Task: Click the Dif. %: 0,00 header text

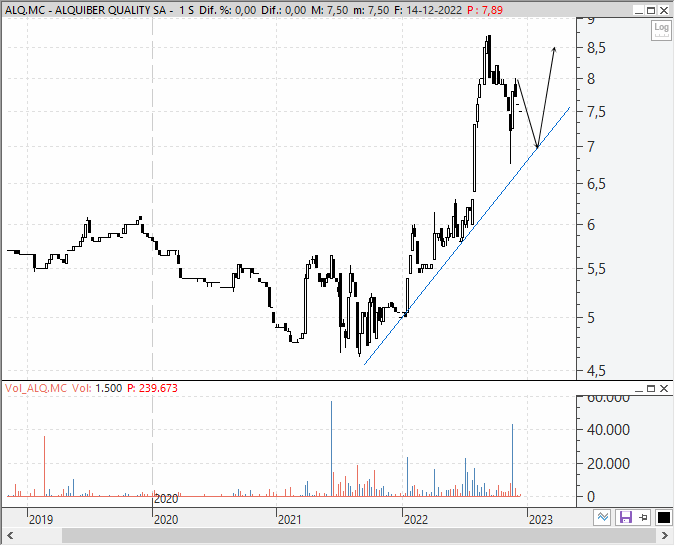Action: point(228,10)
